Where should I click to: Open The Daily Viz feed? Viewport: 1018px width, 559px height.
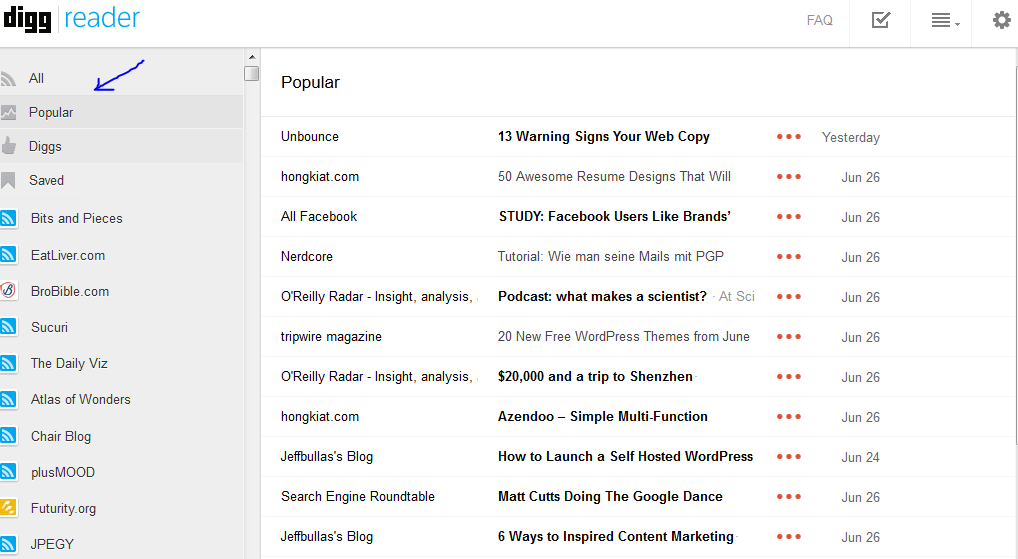point(69,364)
